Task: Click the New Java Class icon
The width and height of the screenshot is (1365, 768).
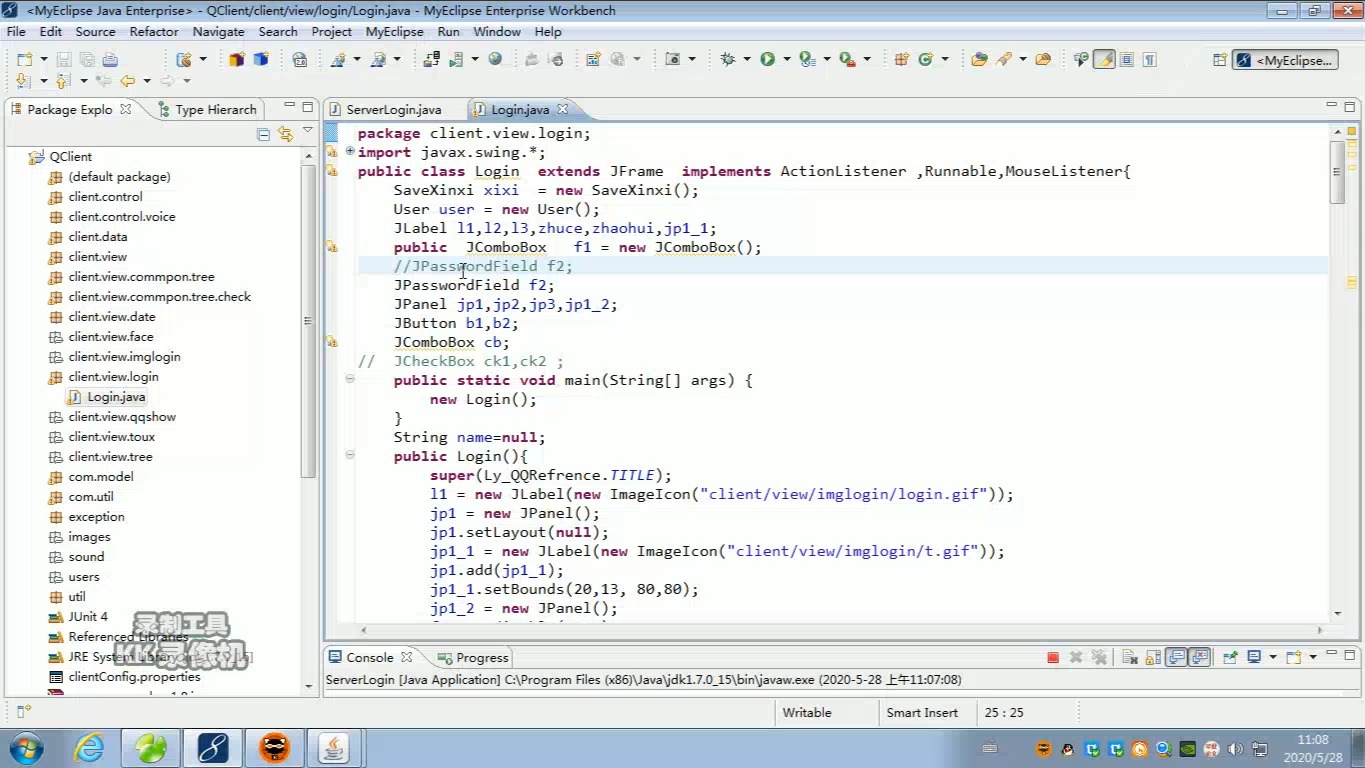Action: coord(927,59)
